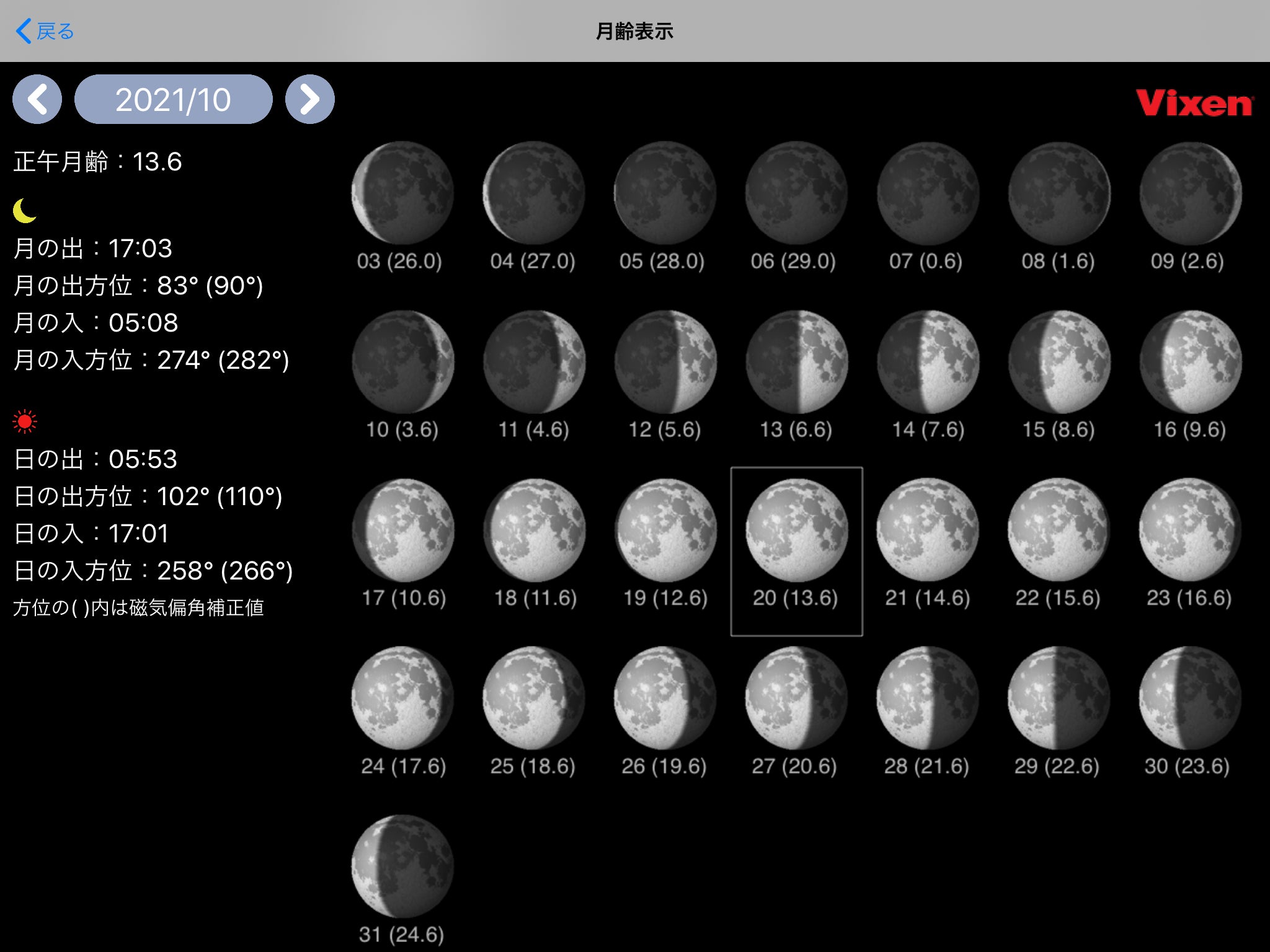
Task: Select the moon for day 31 (24.6)
Action: [x=402, y=866]
